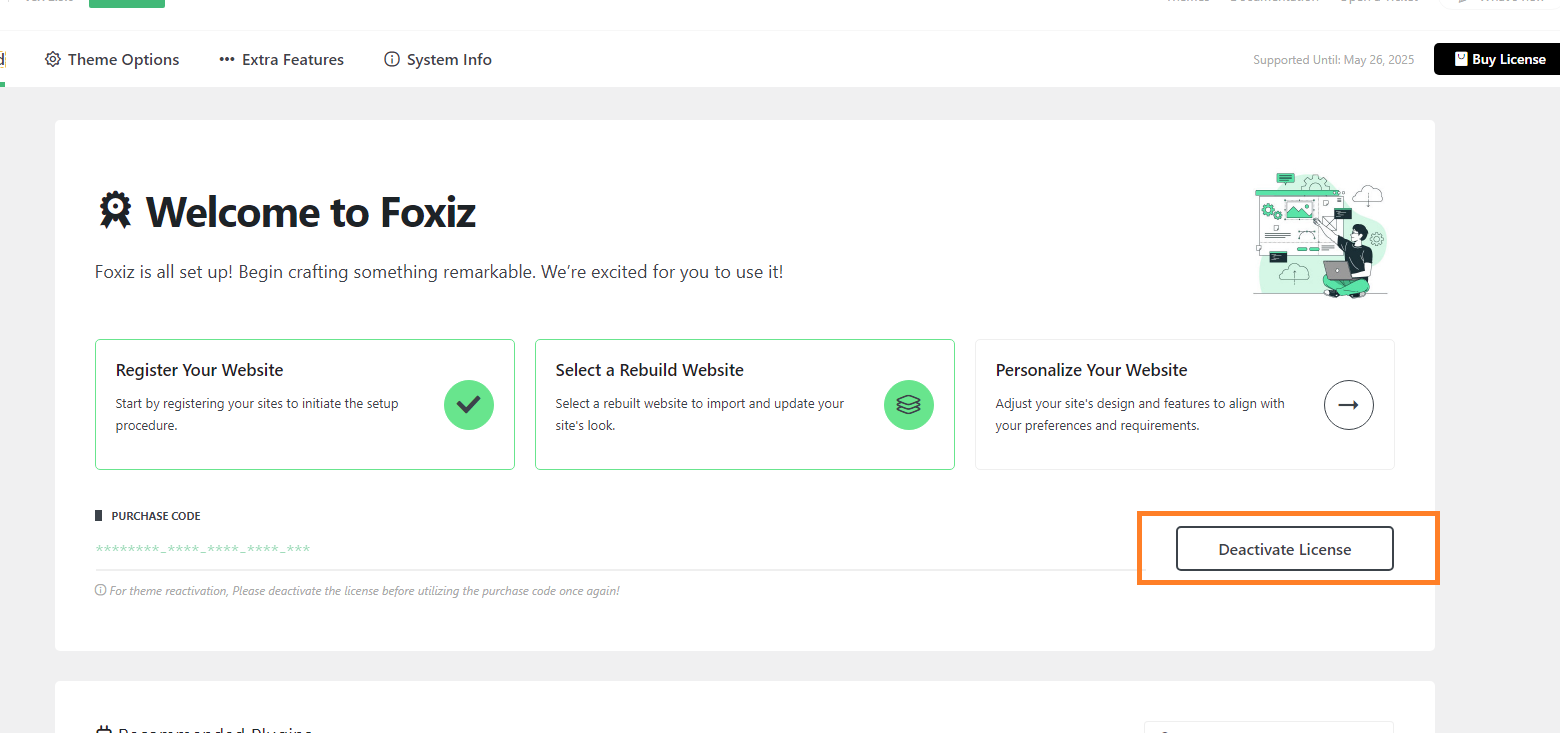
Task: Go to the System Info tab
Action: pyautogui.click(x=438, y=60)
